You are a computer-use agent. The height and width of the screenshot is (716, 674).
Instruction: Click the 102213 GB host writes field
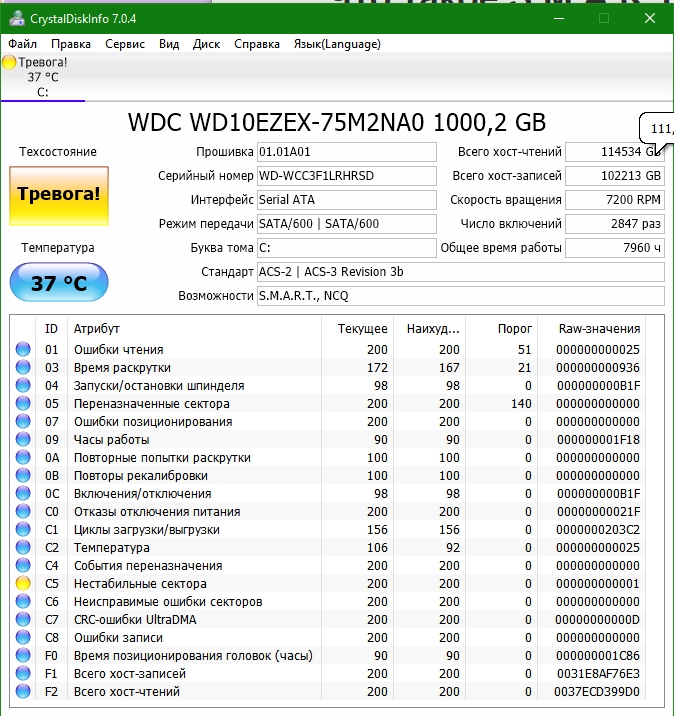pyautogui.click(x=615, y=176)
